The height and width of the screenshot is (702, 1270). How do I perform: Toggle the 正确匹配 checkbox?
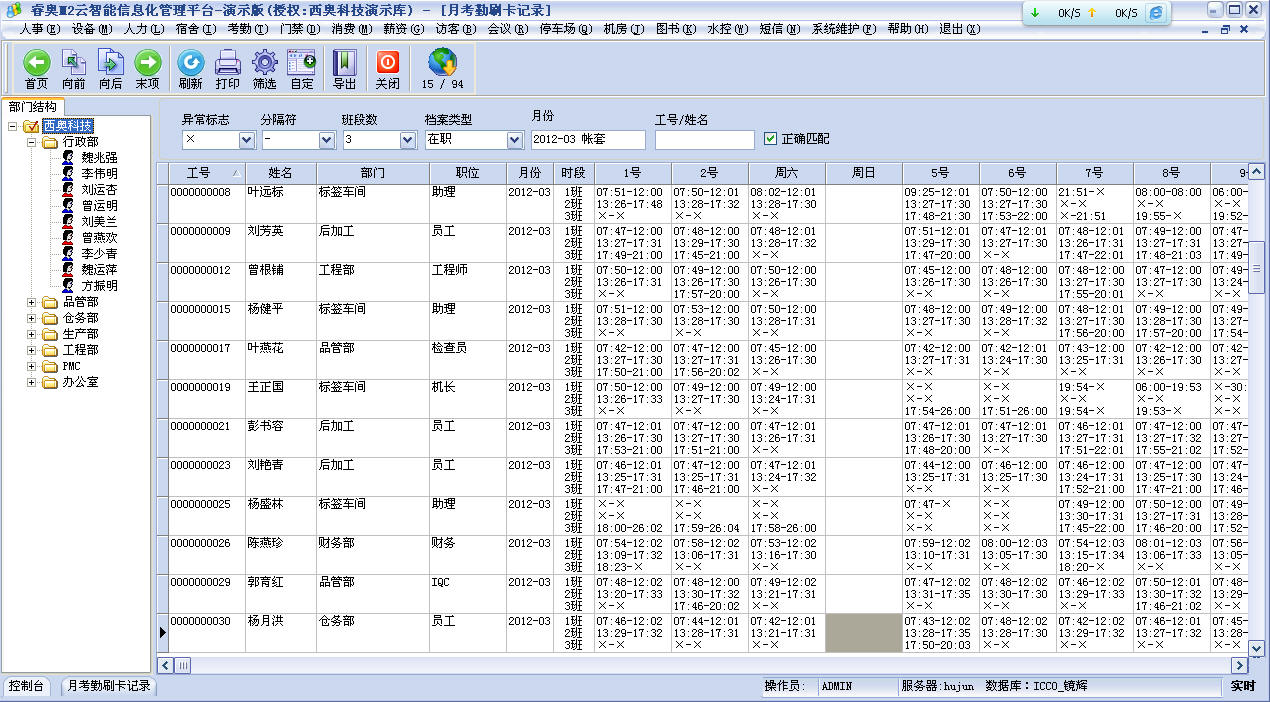[770, 139]
